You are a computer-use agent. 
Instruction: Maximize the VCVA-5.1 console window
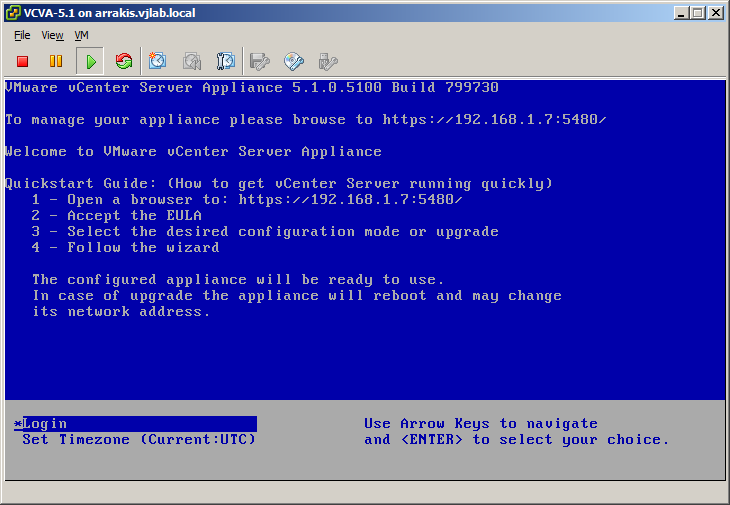point(698,12)
